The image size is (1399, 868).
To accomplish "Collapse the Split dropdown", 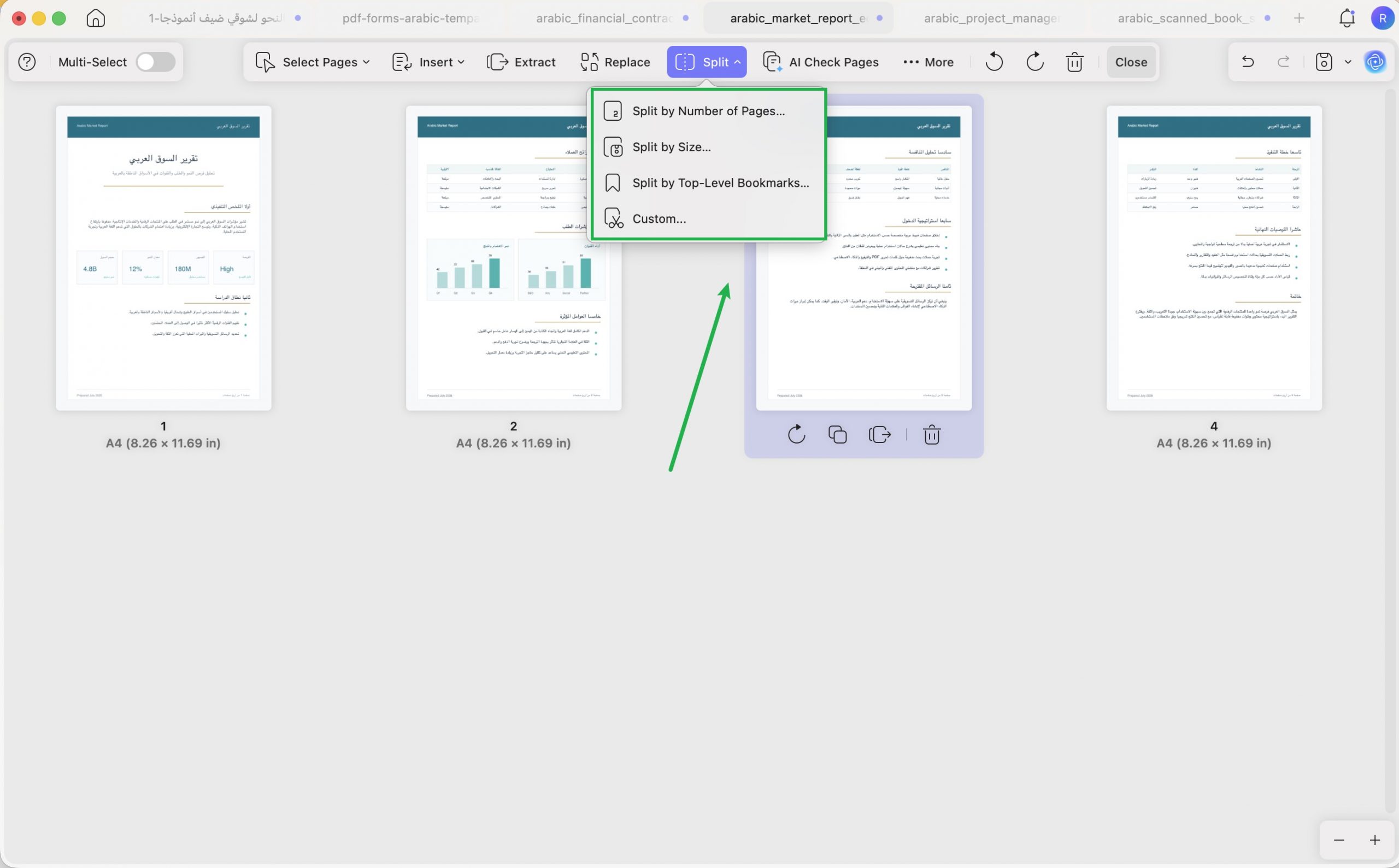I will point(707,62).
